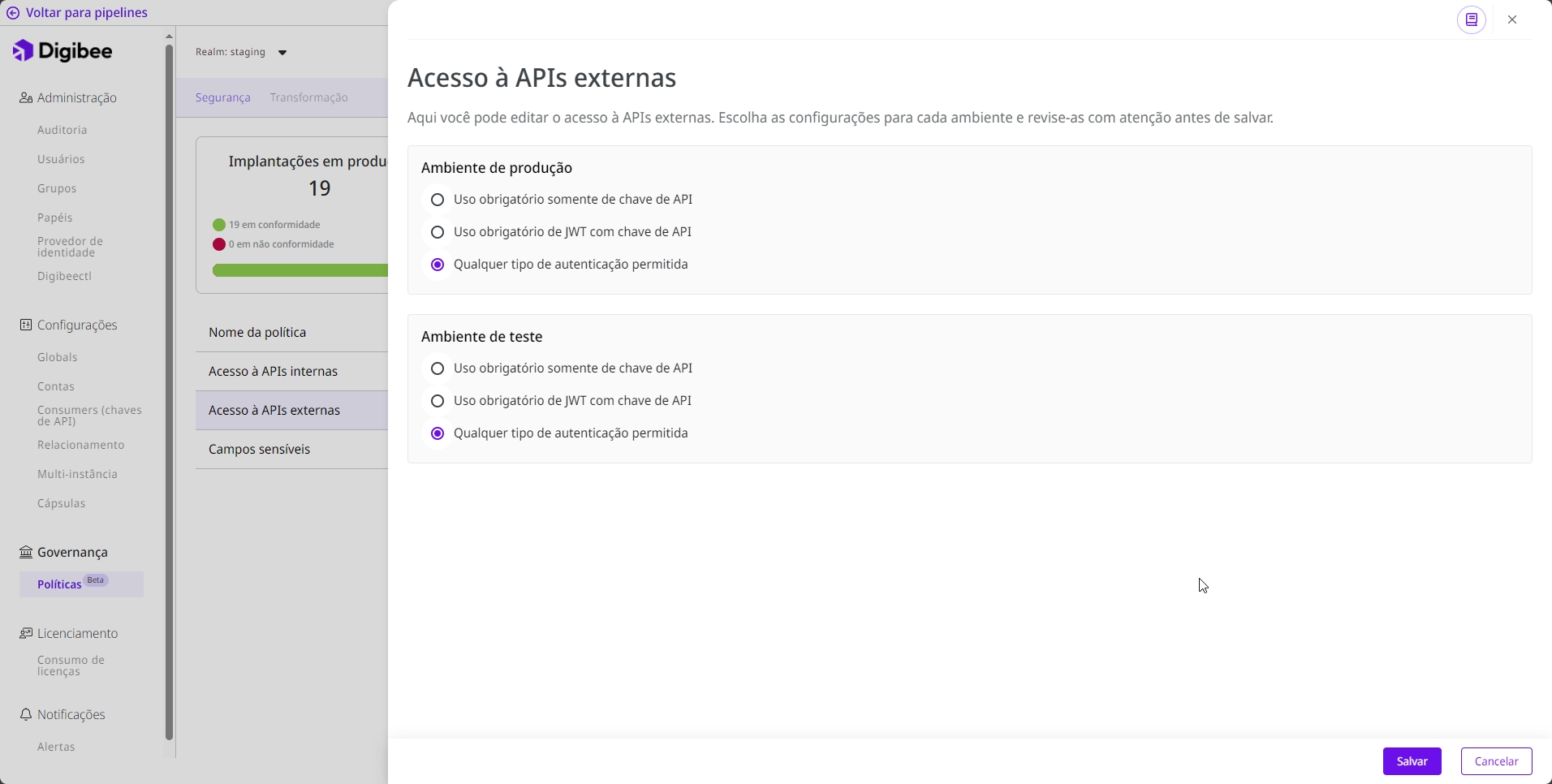Open the documentation icon in panel header

[1471, 20]
